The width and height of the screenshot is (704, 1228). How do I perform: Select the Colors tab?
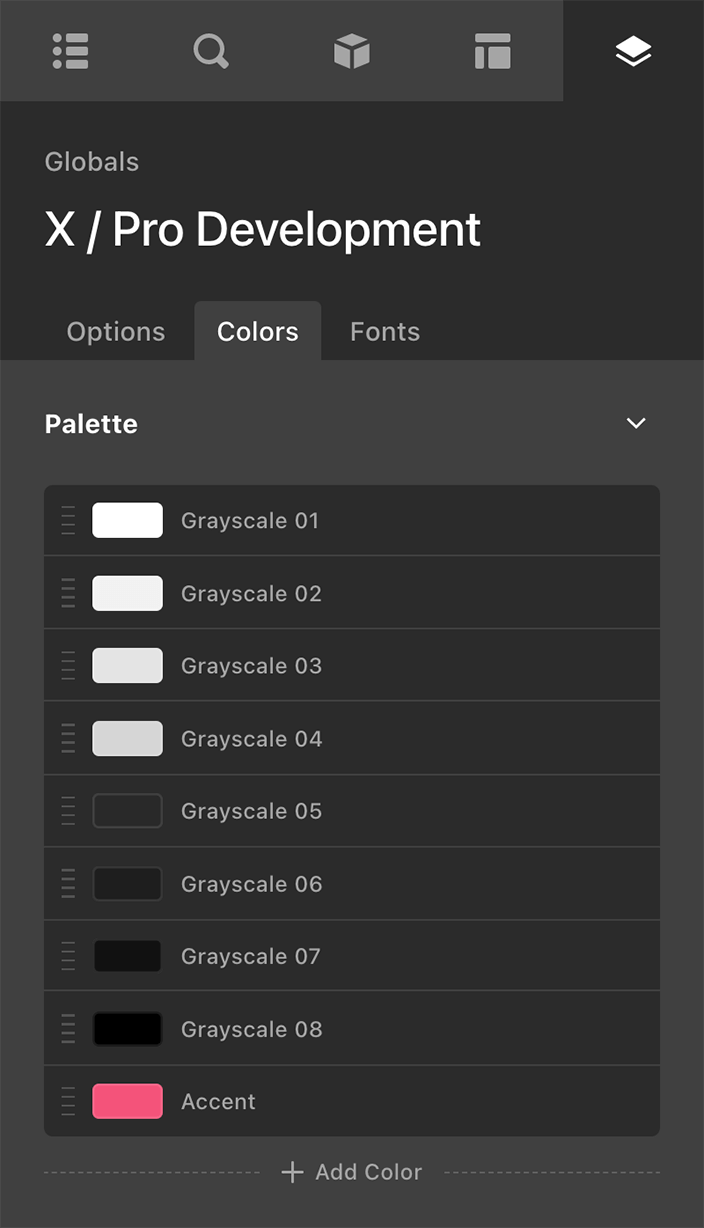[257, 331]
